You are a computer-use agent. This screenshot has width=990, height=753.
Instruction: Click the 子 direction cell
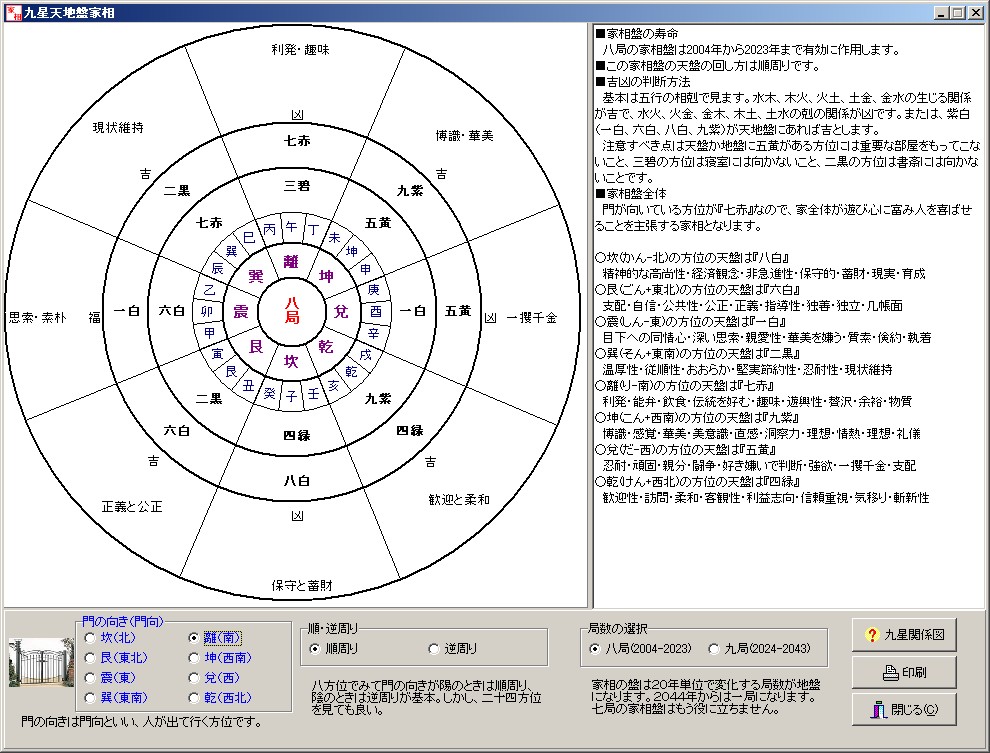coord(291,396)
